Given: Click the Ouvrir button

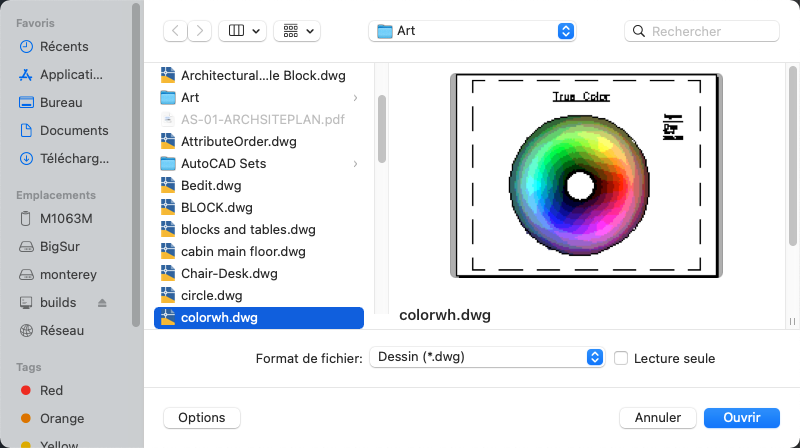Looking at the screenshot, I should [742, 417].
